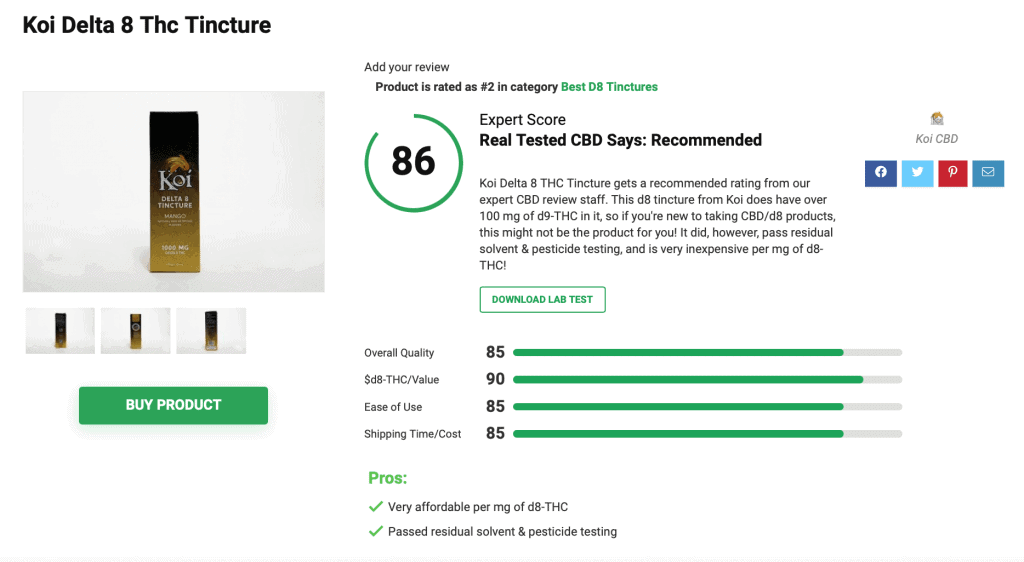Click the BUY PRODUCT button

point(173,405)
